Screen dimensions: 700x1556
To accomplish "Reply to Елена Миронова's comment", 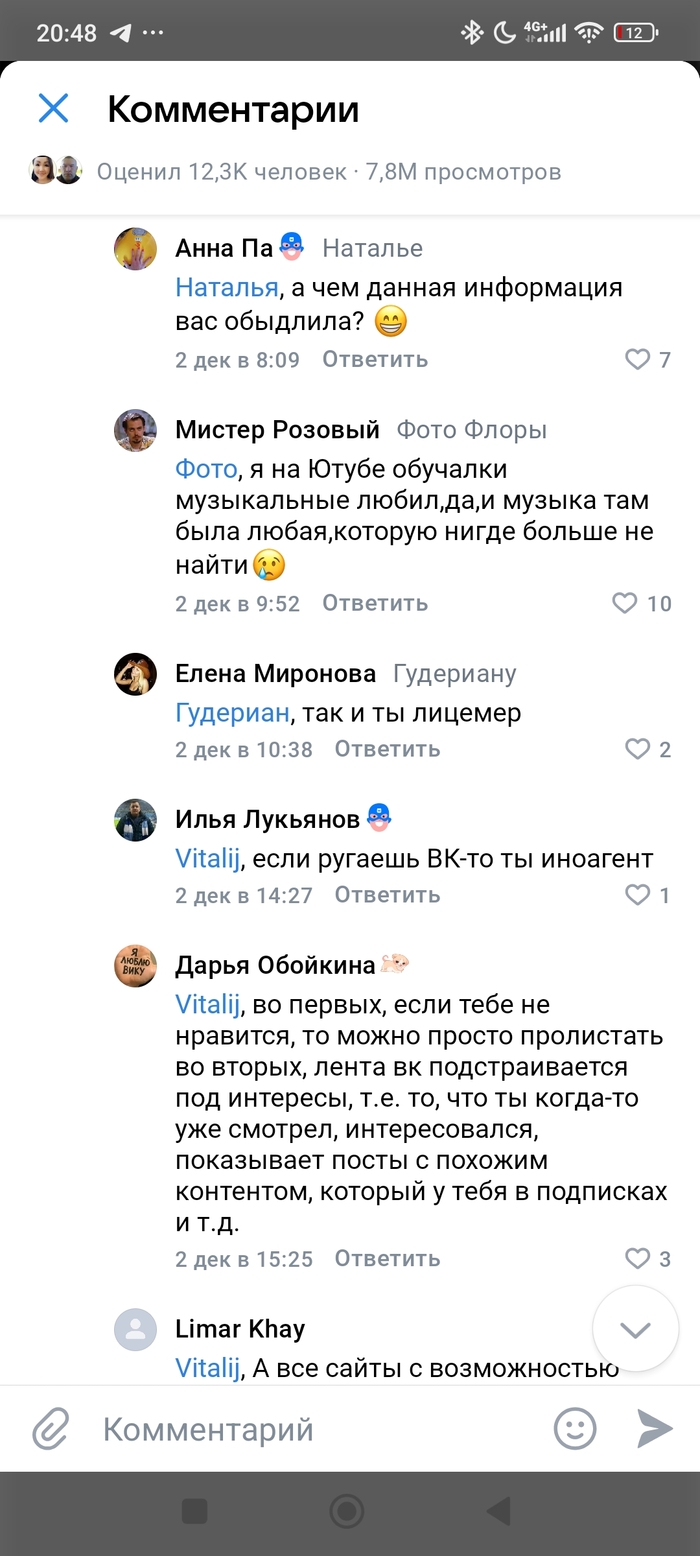I will point(387,749).
